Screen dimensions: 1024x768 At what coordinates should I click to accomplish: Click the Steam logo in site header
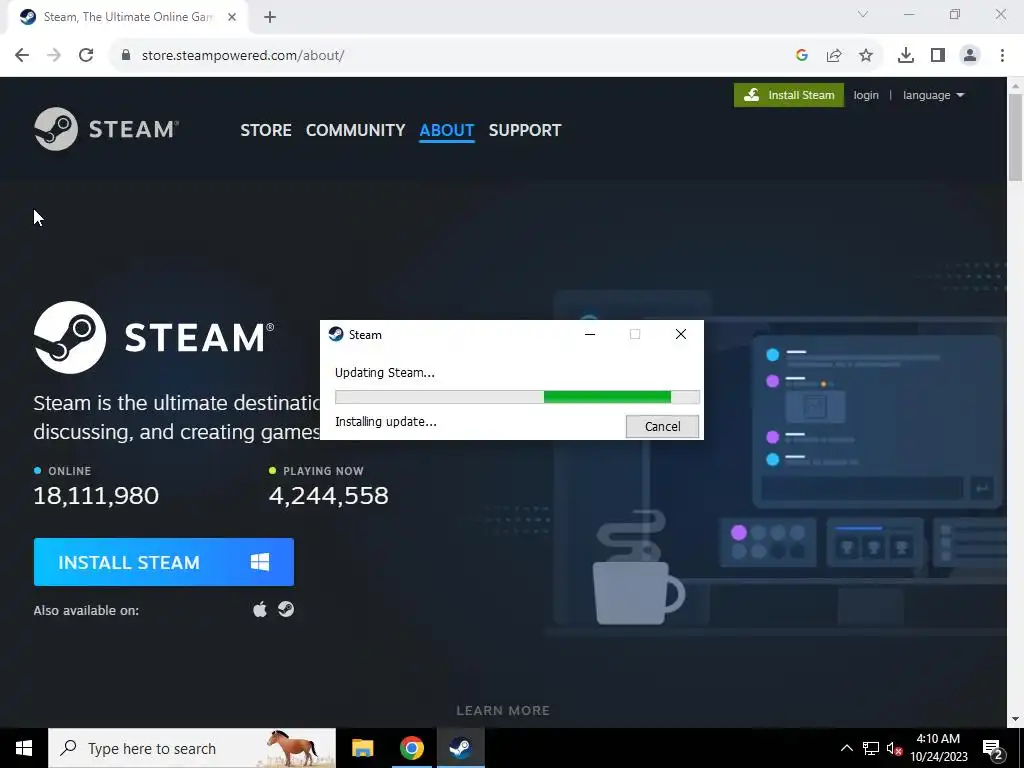tap(106, 129)
